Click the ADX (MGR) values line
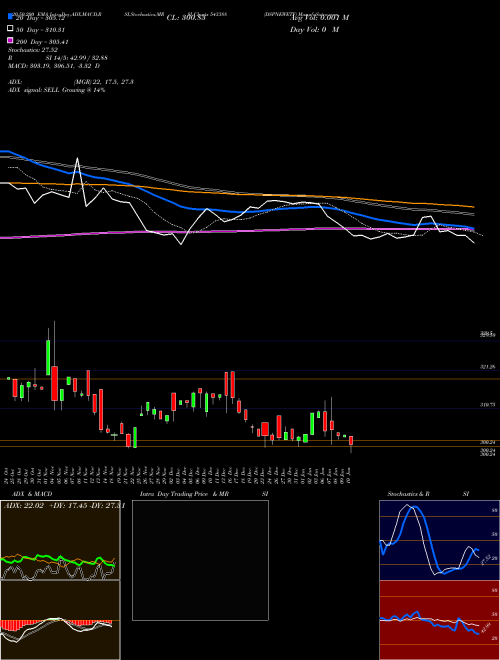500x660 pixels. 71,82
